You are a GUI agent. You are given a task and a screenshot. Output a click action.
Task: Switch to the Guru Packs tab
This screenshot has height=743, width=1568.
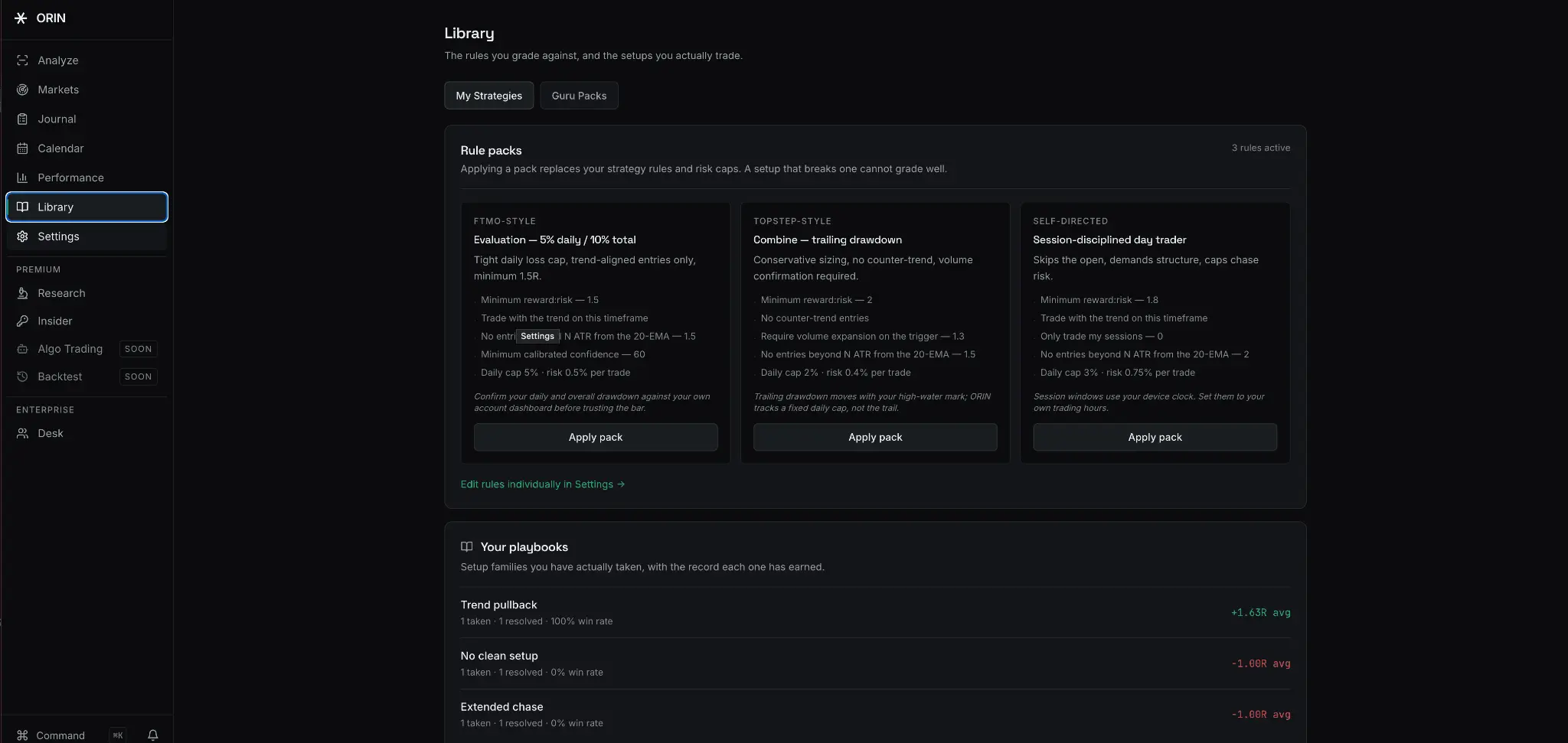[579, 96]
